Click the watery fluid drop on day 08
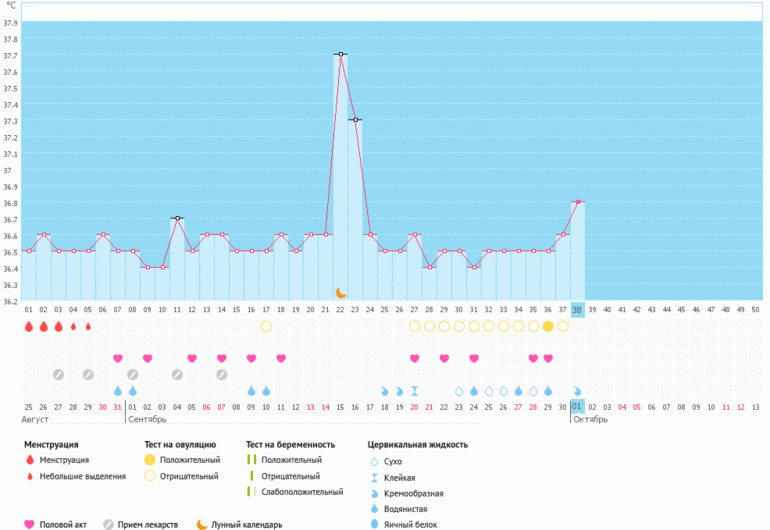770x530 pixels. (x=132, y=390)
